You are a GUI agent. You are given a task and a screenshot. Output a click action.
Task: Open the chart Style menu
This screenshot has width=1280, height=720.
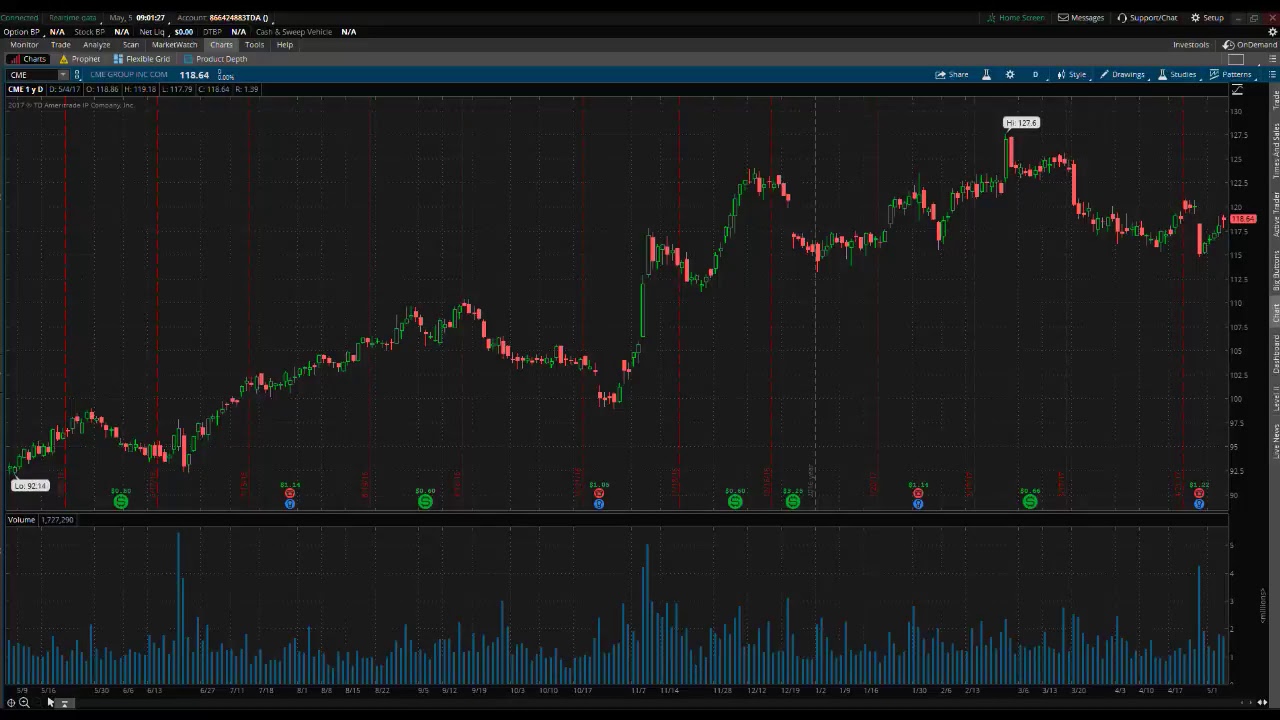[x=1072, y=75]
